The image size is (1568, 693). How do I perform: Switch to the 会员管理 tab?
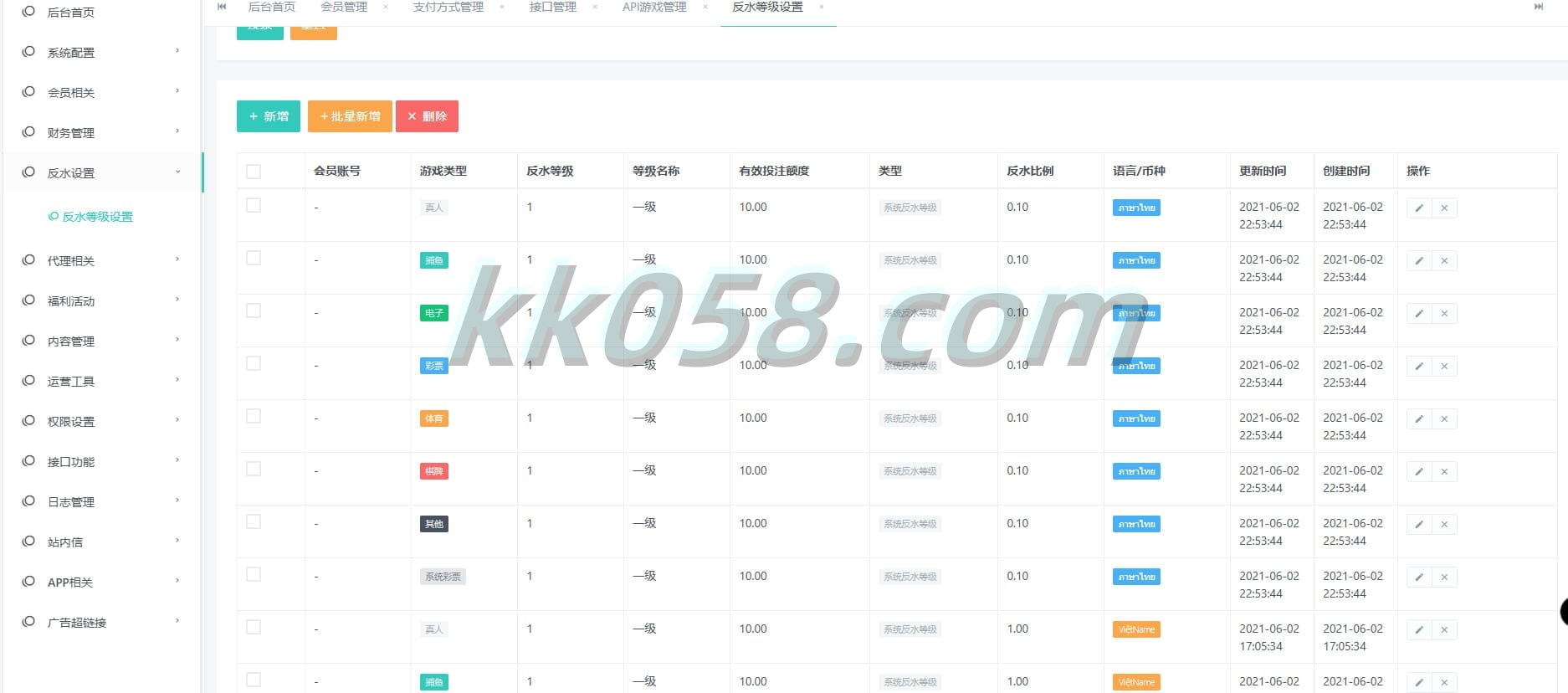344,7
